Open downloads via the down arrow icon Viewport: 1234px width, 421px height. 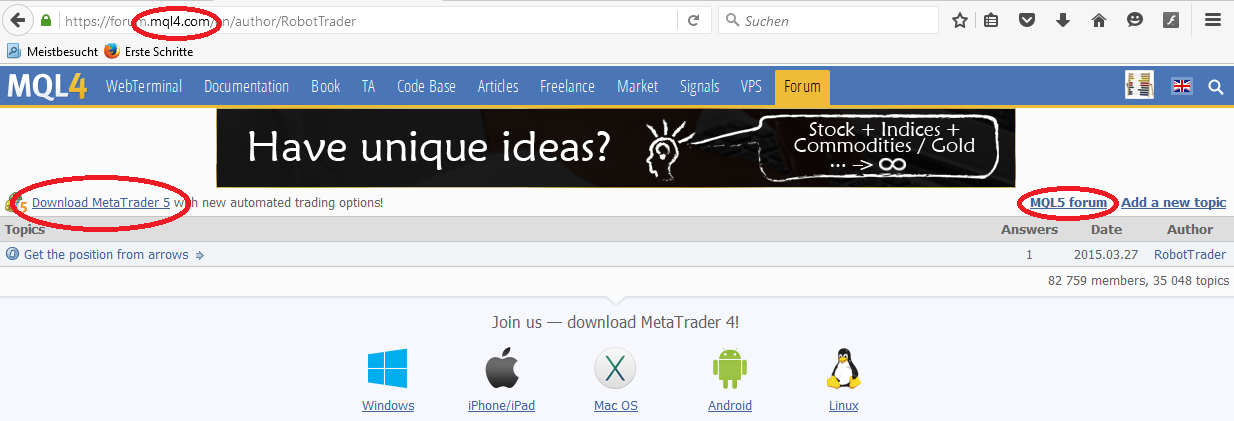pos(1063,20)
